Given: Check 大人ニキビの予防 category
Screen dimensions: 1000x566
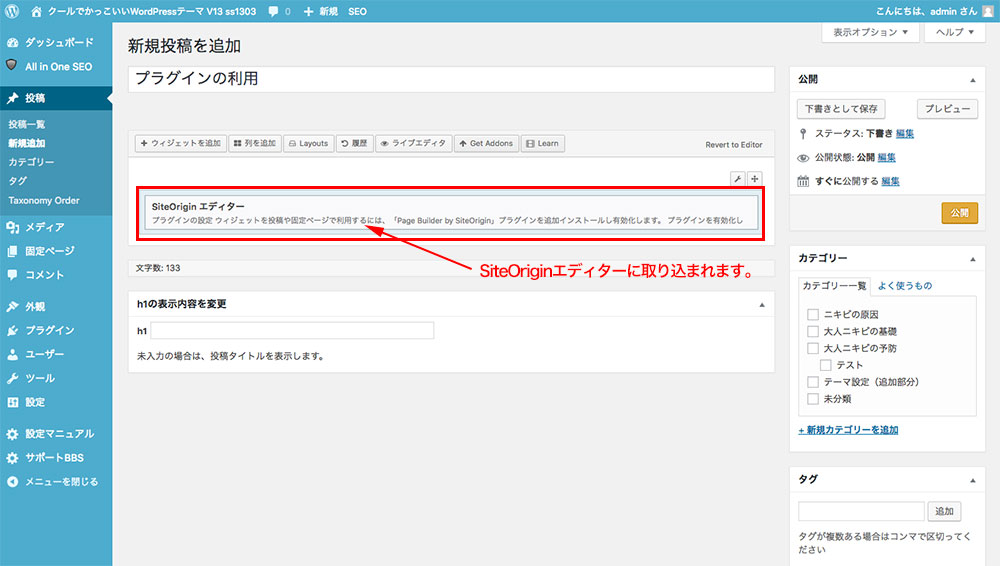Looking at the screenshot, I should [812, 348].
